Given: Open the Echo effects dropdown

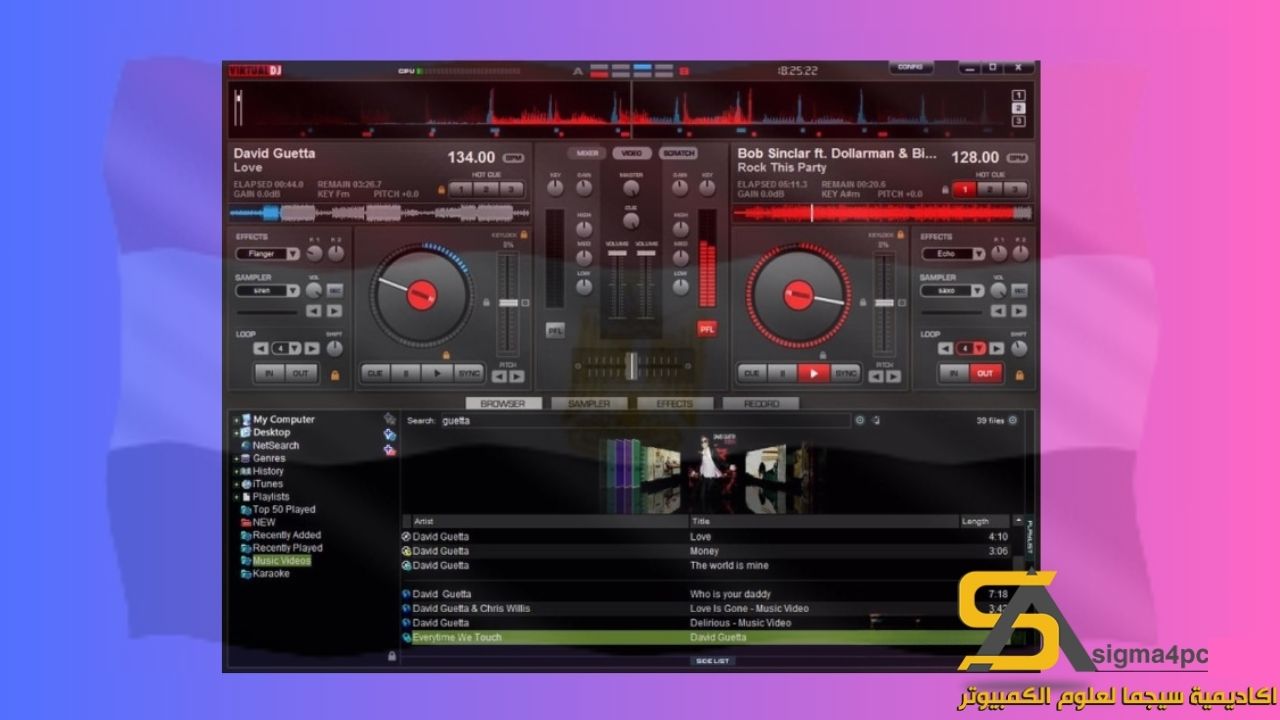Looking at the screenshot, I should tap(977, 254).
